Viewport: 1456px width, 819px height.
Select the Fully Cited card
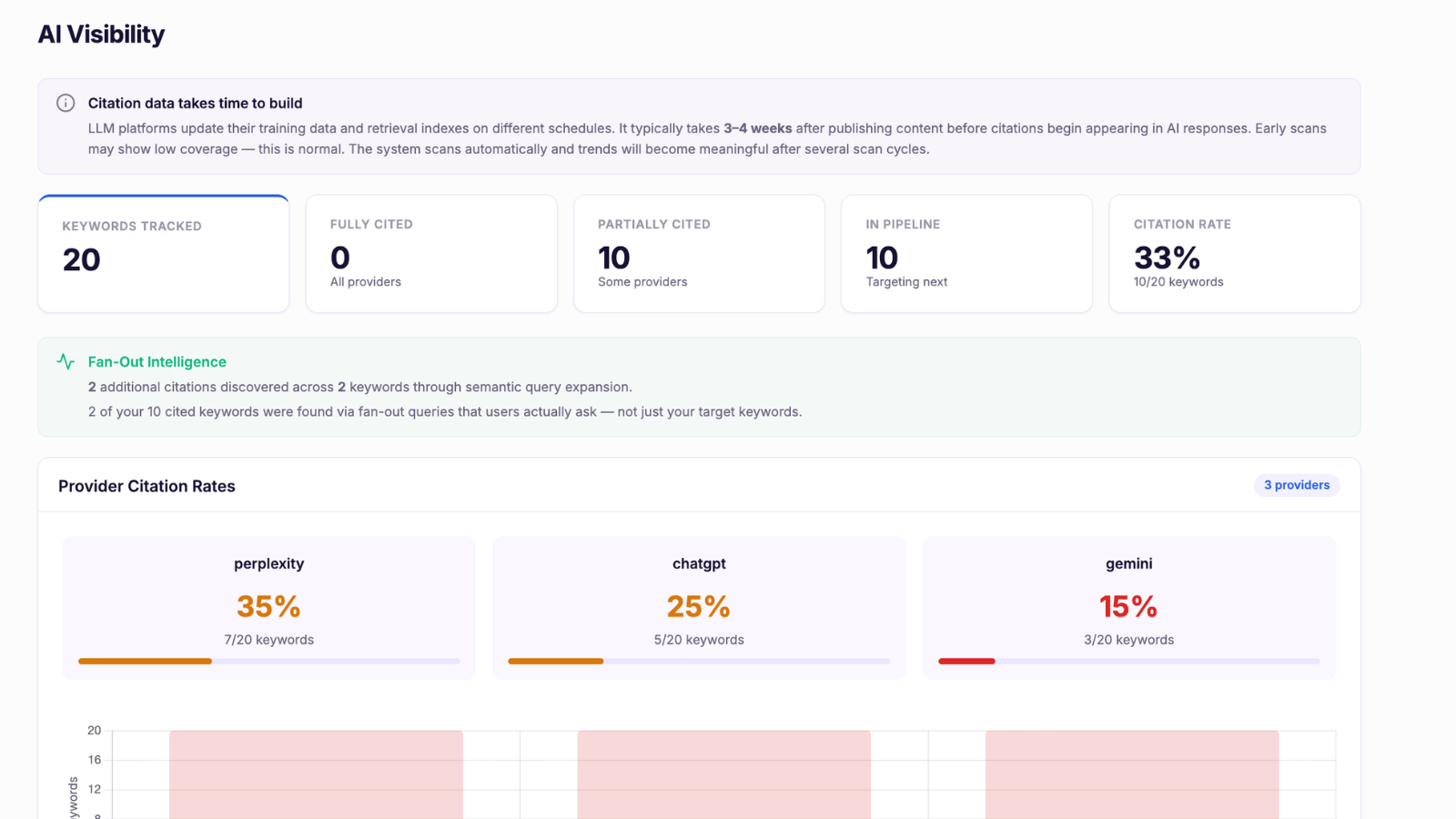(x=431, y=254)
